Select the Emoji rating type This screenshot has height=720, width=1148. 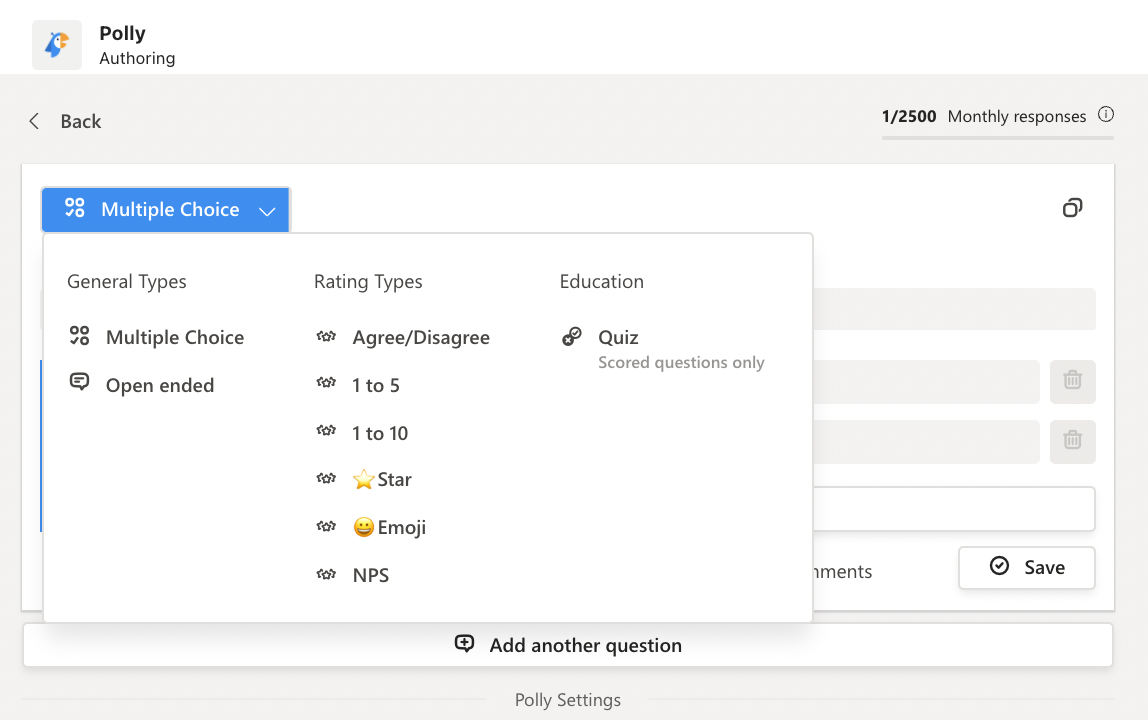[390, 527]
